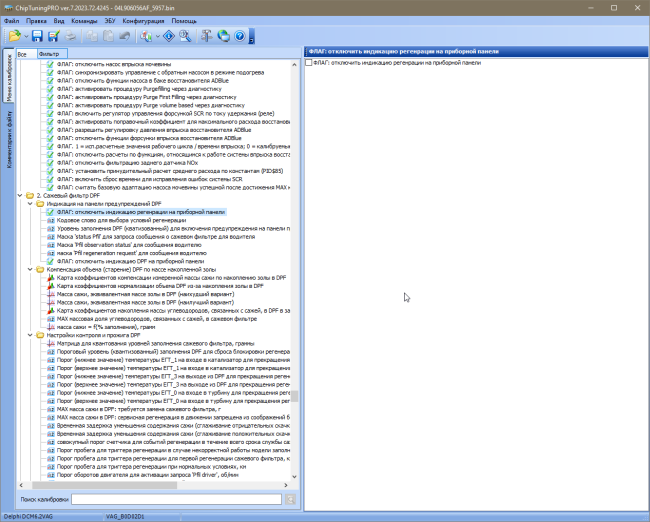The height and width of the screenshot is (522, 650).
Task: Click the globe with monitor icon
Action: (223, 36)
